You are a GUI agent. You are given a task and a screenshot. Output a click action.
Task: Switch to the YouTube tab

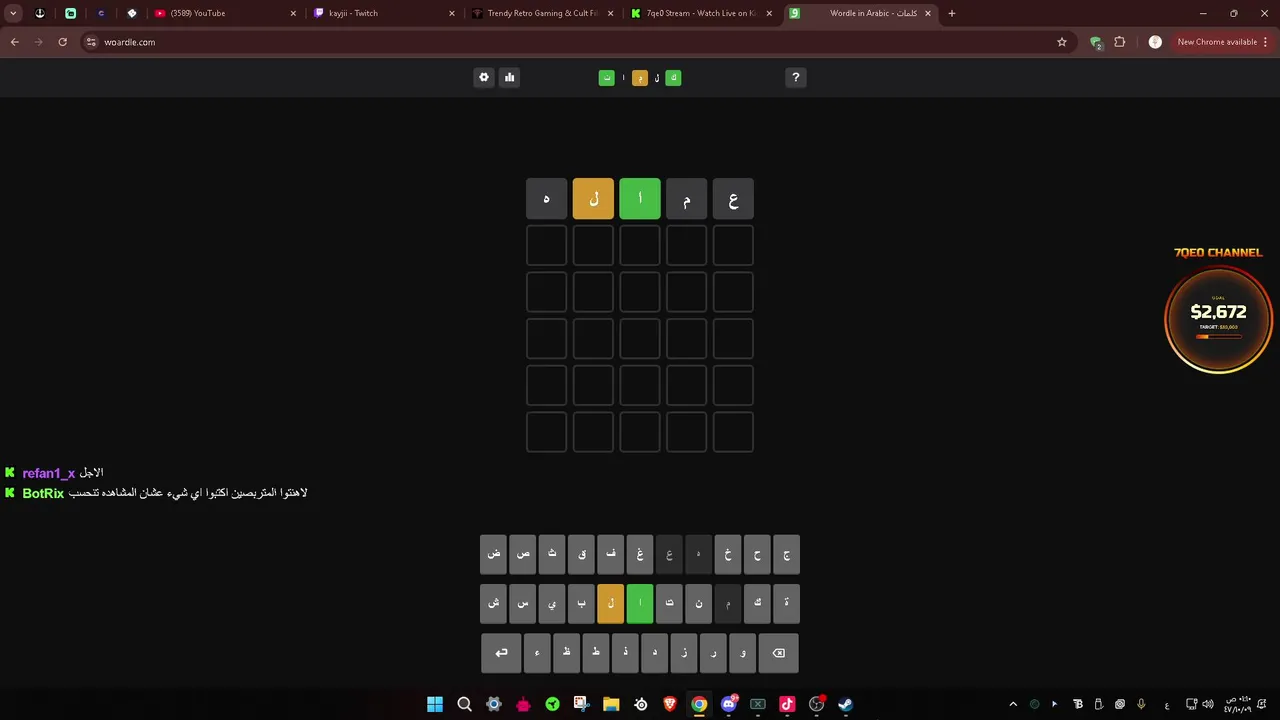[x=224, y=13]
